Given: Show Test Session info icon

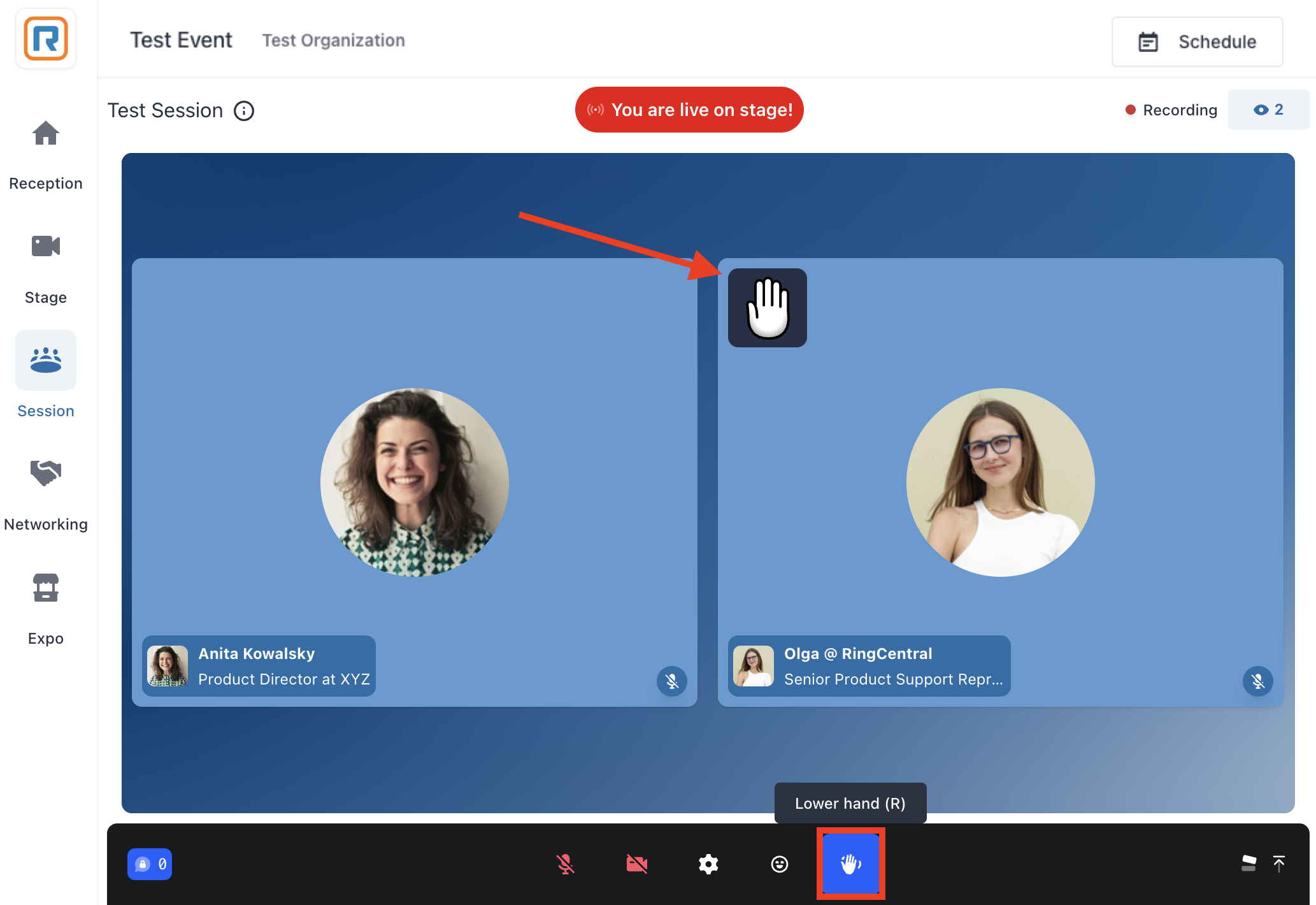Looking at the screenshot, I should tap(244, 111).
